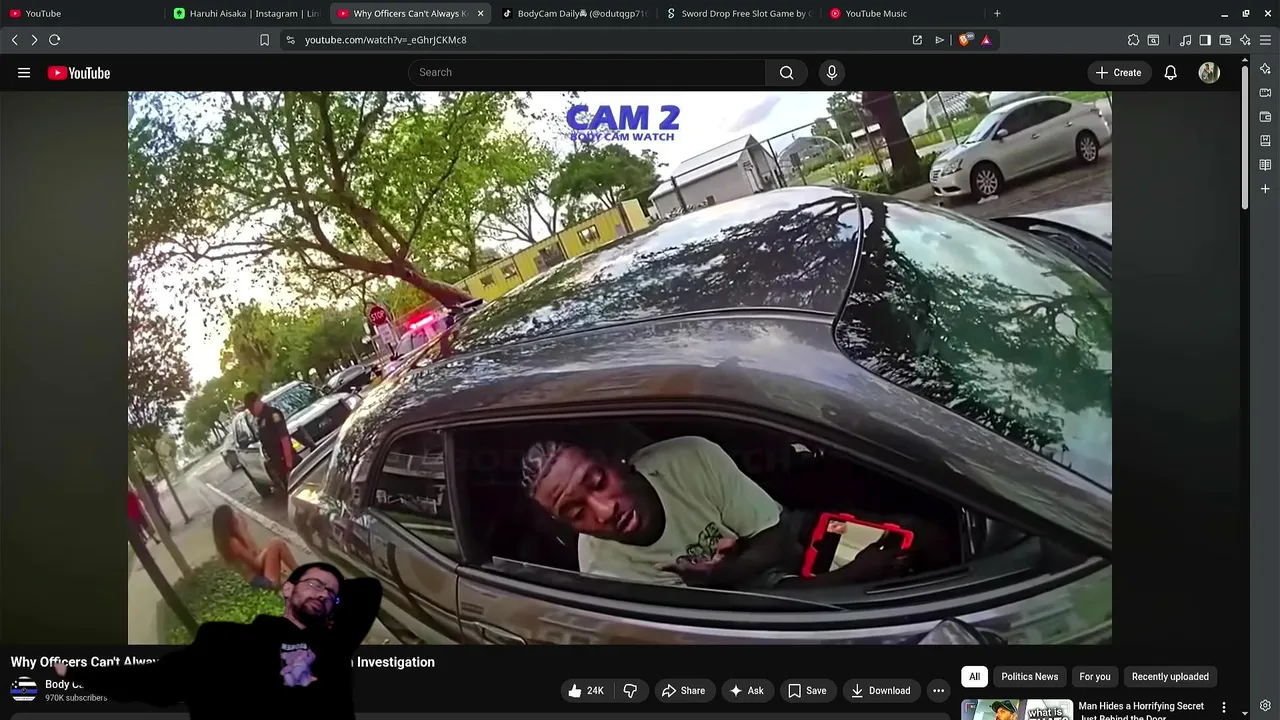Open the Create menu
Image resolution: width=1280 pixels, height=720 pixels.
pos(1118,72)
